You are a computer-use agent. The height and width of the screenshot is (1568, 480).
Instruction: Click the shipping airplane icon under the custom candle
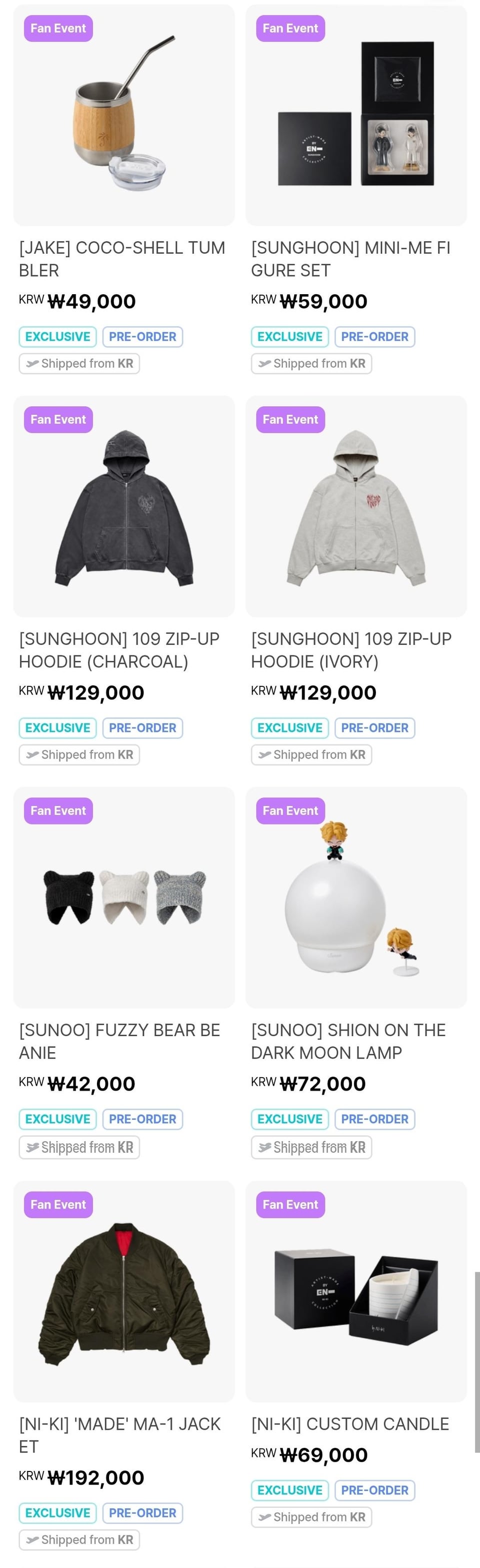click(x=264, y=1517)
